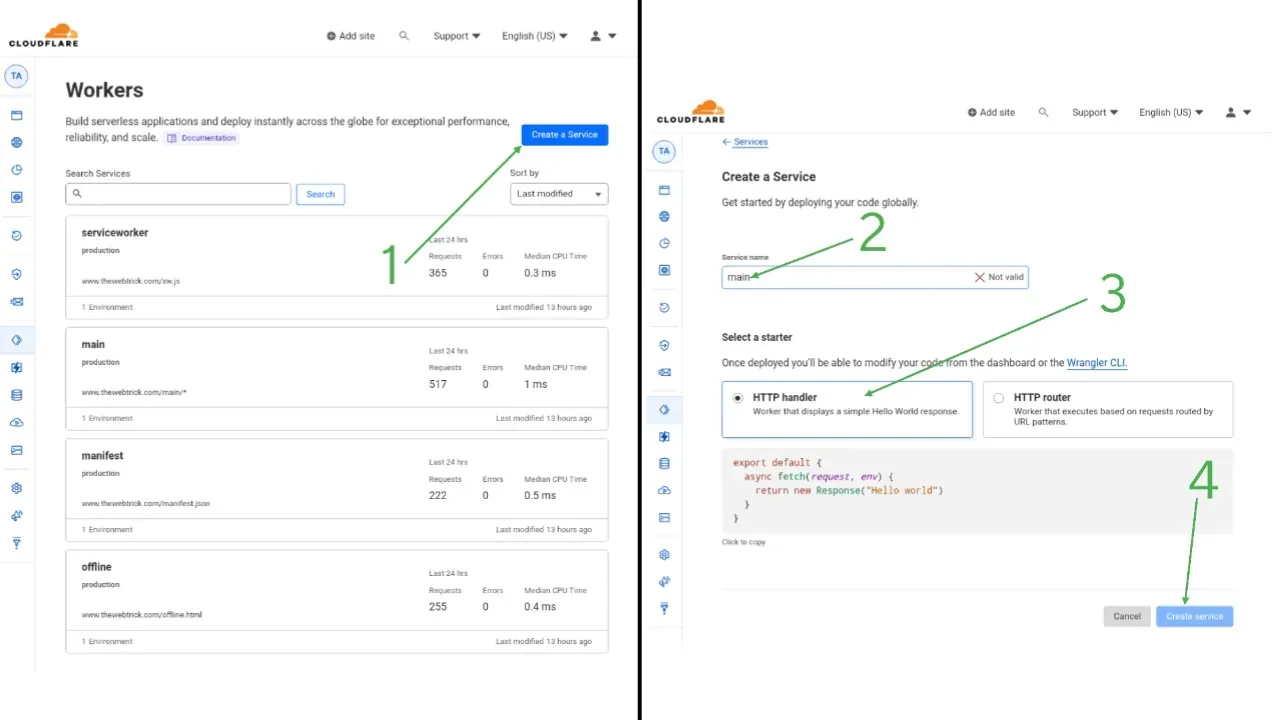Open the email envelope icon in left sidebar
This screenshot has height=720, width=1280.
16,301
